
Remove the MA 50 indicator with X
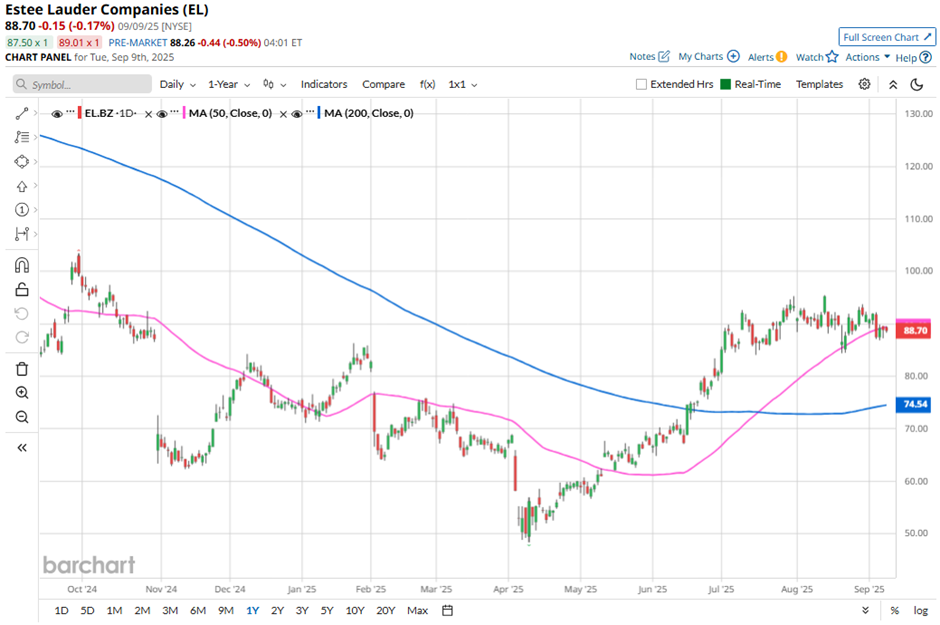click(283, 114)
